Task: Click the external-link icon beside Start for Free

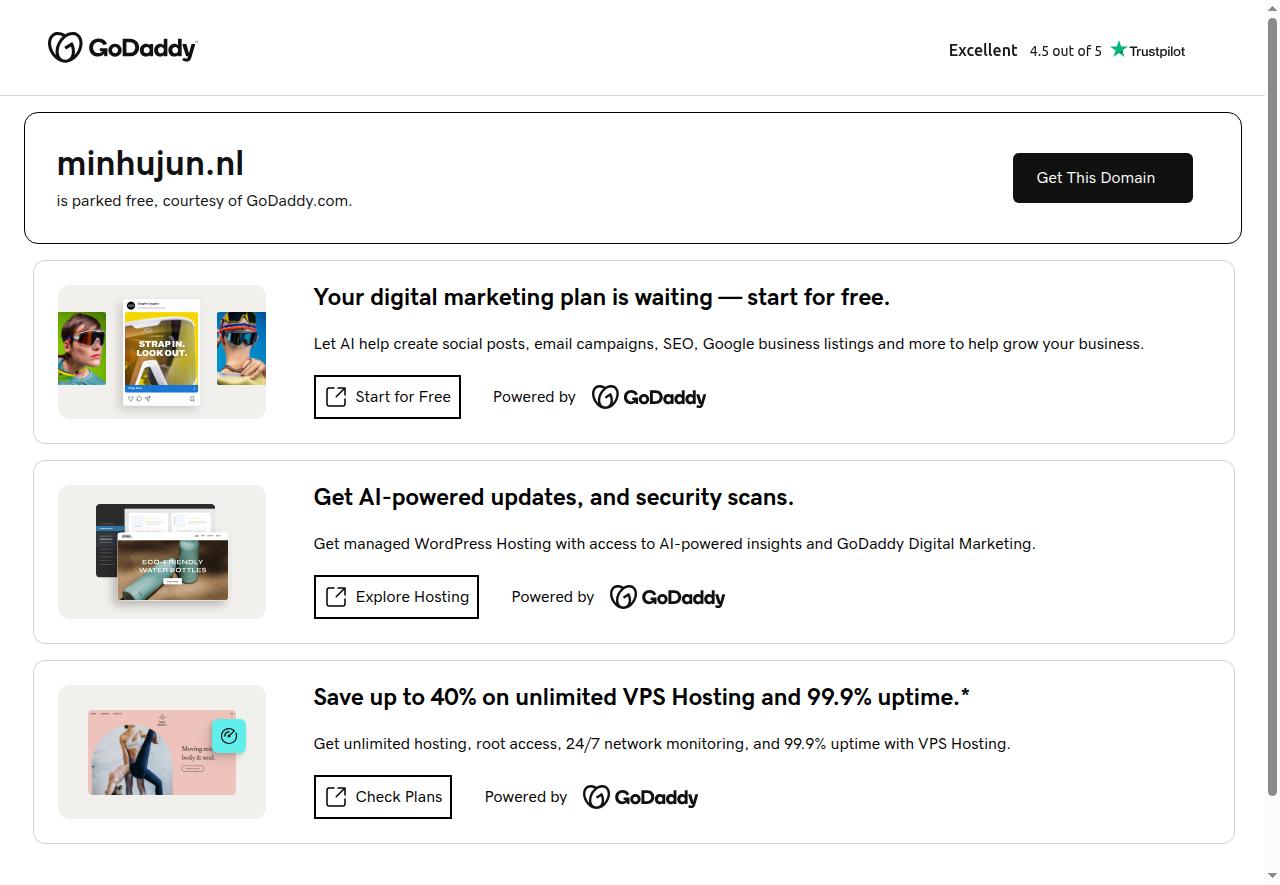Action: click(336, 397)
